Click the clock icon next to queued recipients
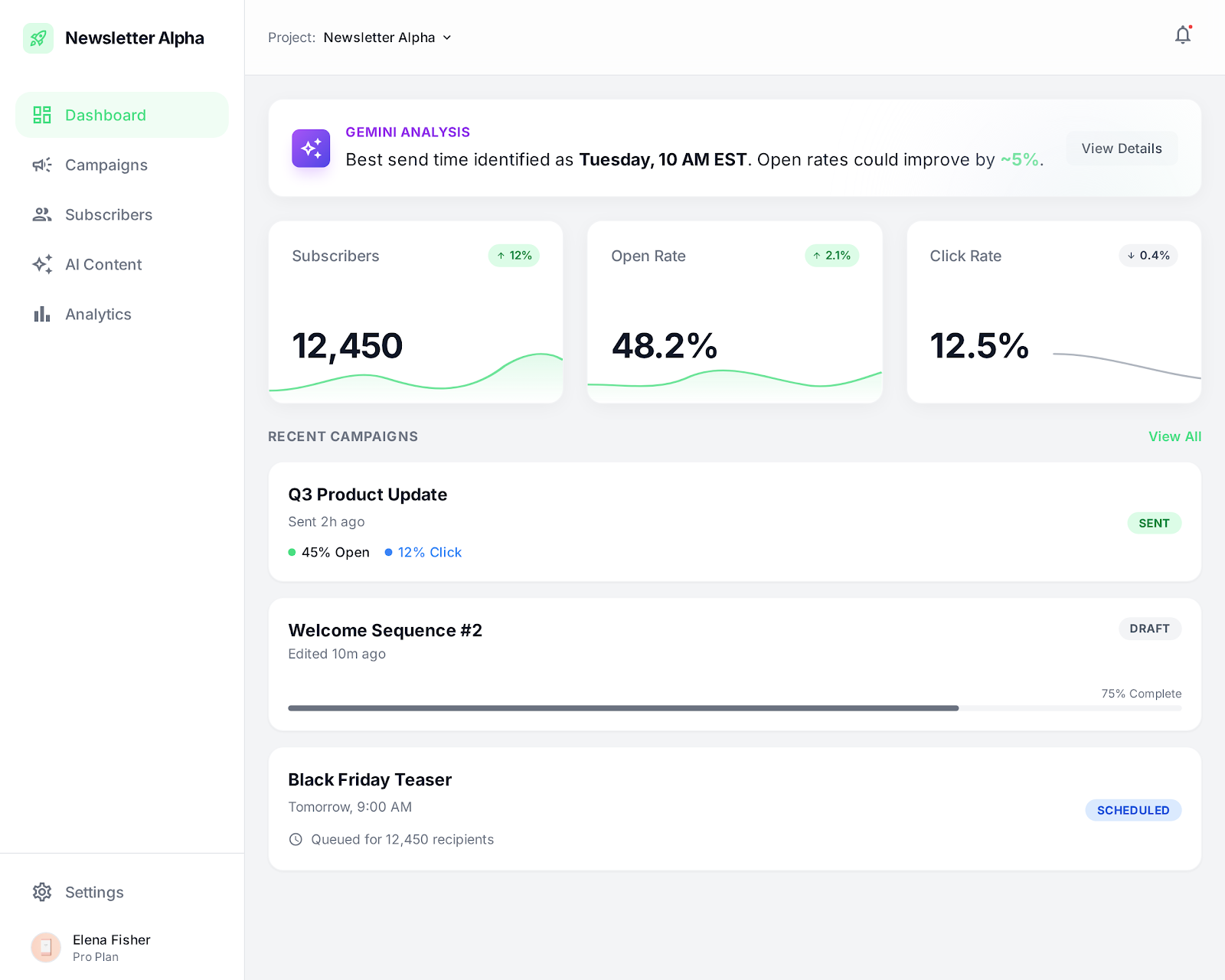The image size is (1225, 980). coord(296,839)
